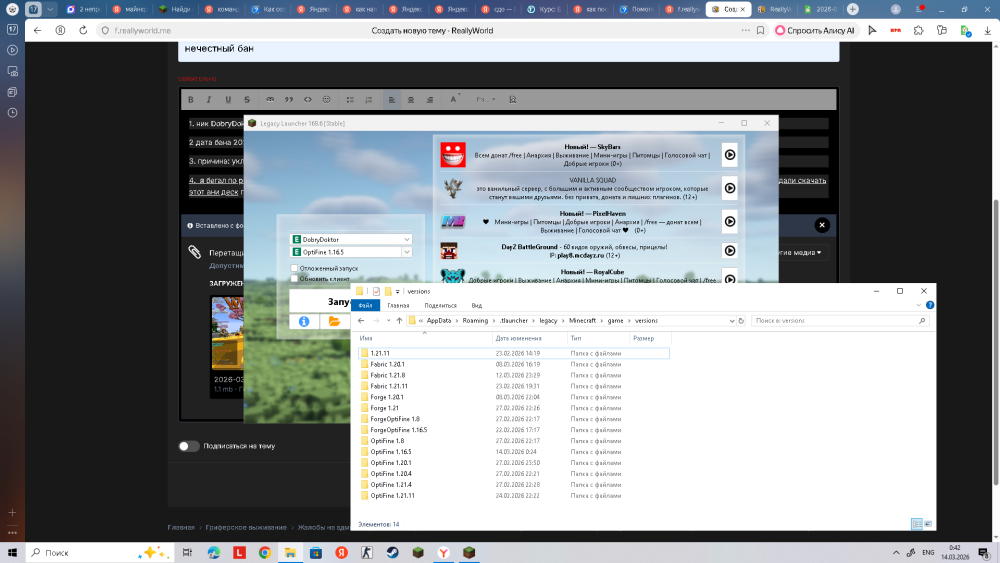1000x563 pixels.
Task: Click the uploaded screenshot thumbnail
Action: pos(227,333)
